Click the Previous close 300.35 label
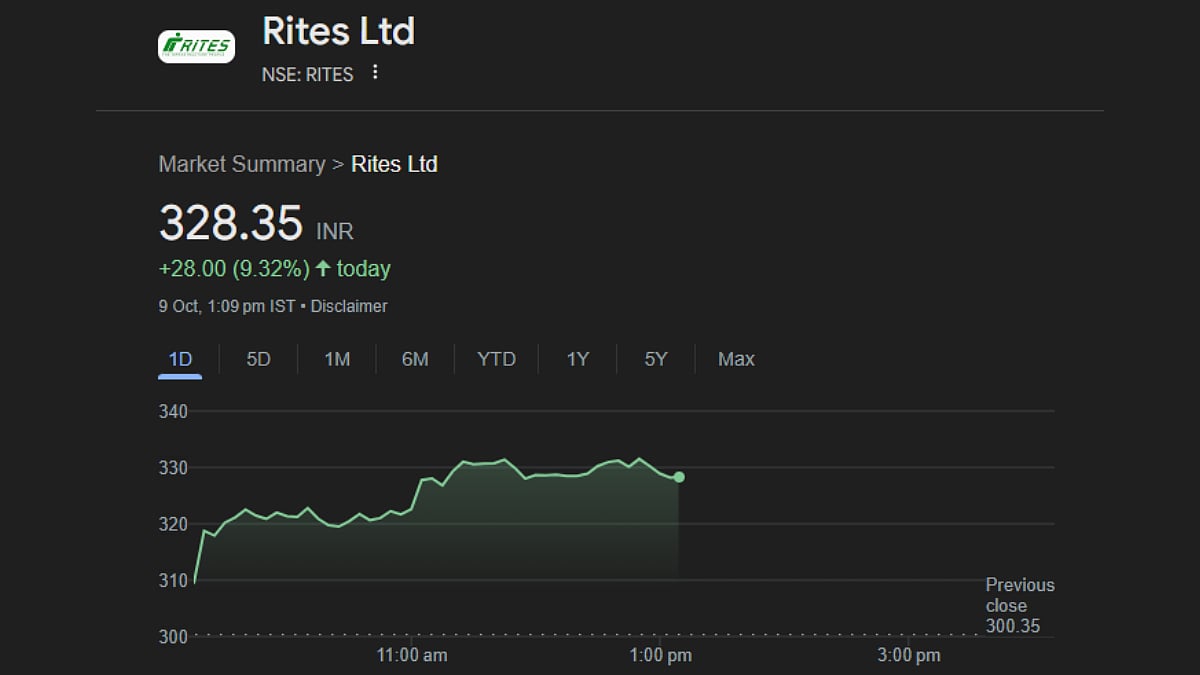 [x=1019, y=606]
